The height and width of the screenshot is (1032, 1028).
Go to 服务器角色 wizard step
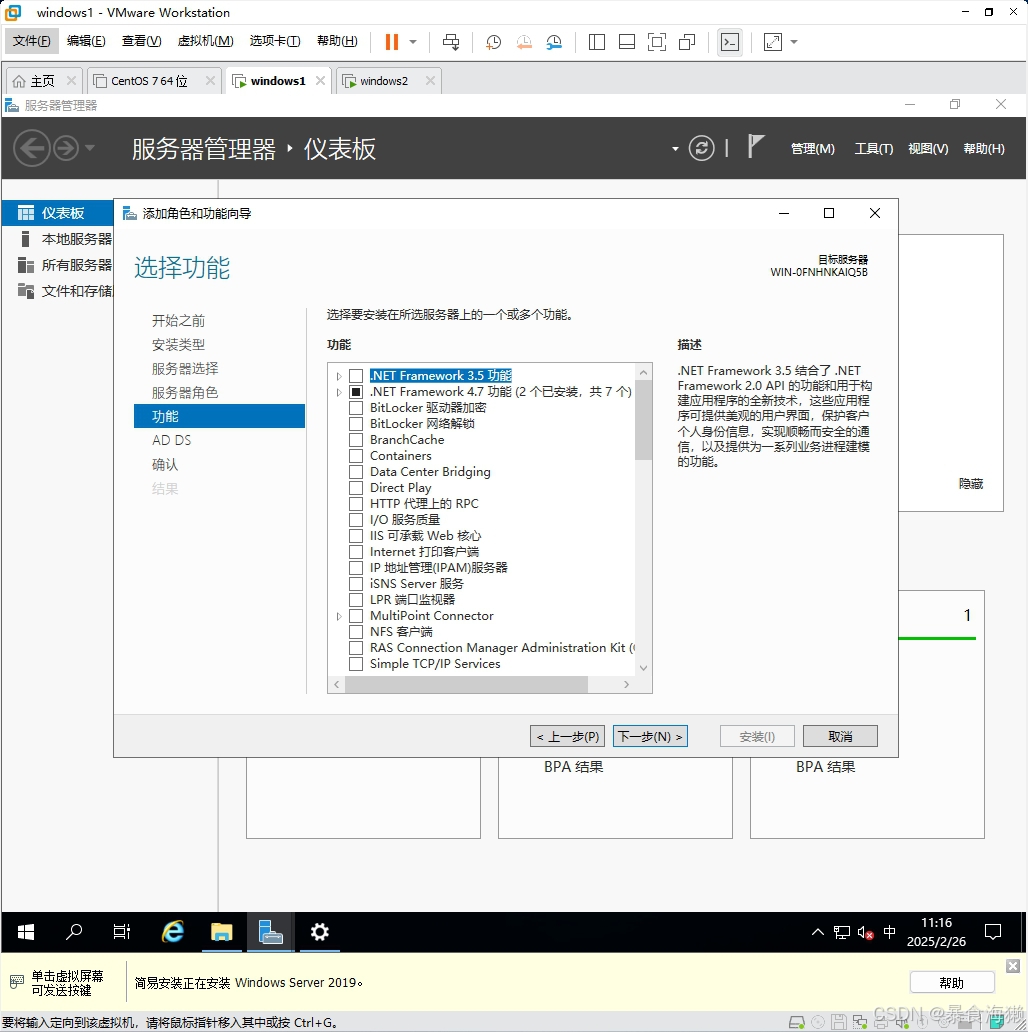[x=185, y=392]
